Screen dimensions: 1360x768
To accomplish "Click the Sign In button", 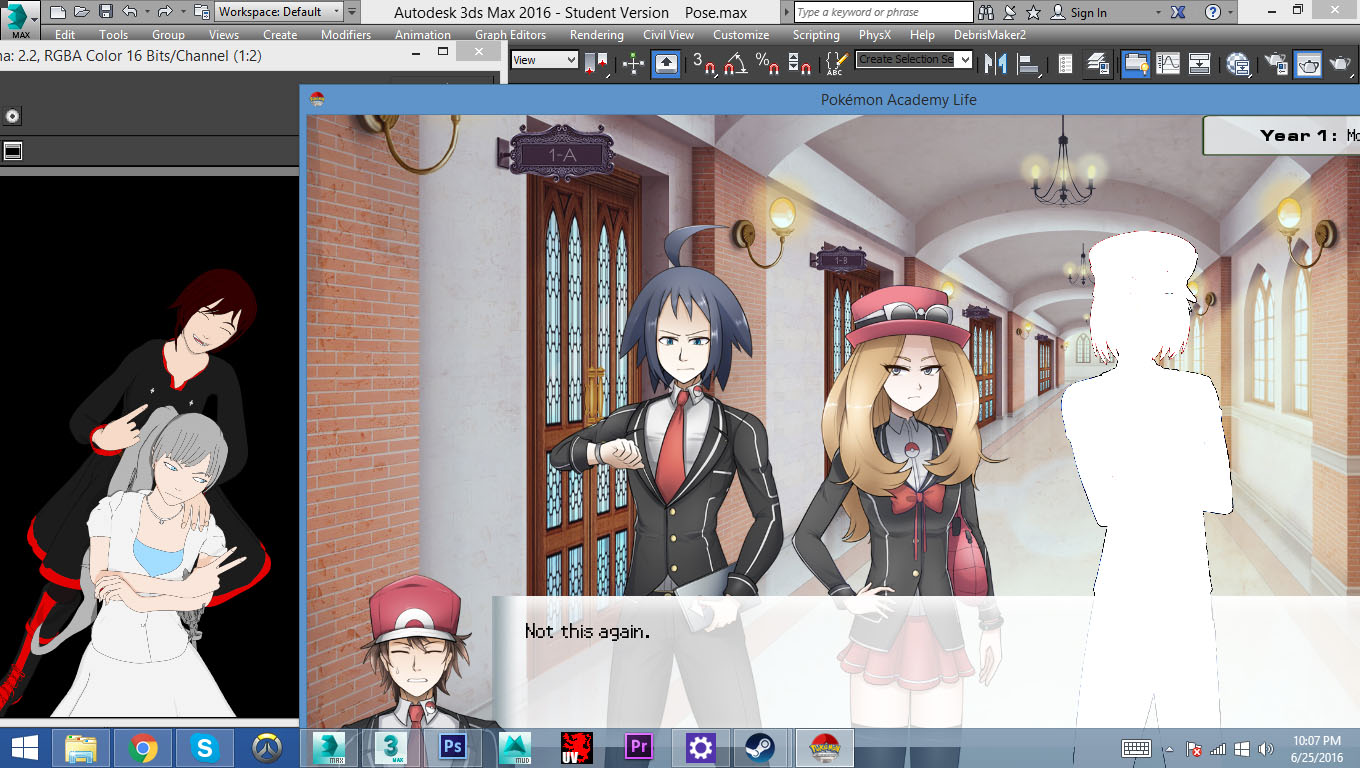I will [1088, 12].
